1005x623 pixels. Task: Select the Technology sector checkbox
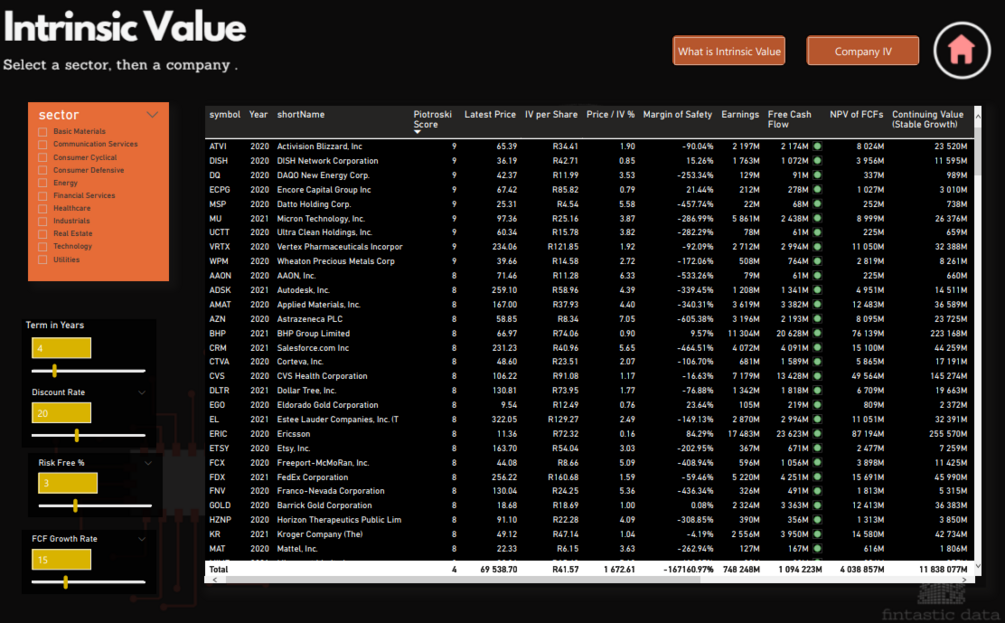pos(43,247)
